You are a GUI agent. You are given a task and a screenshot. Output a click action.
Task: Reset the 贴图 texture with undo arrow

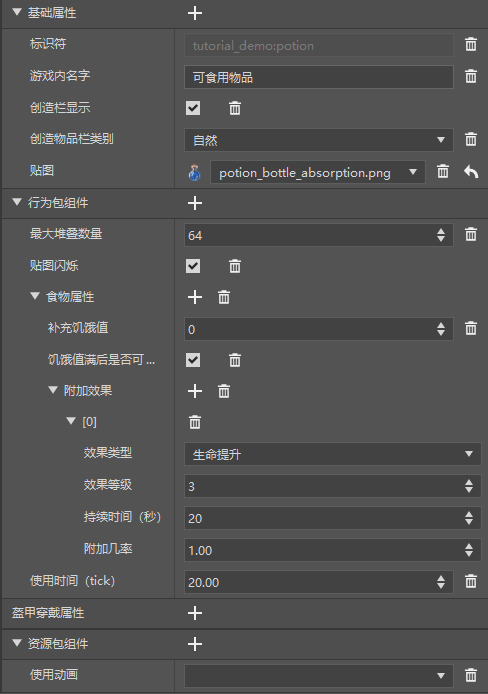471,171
